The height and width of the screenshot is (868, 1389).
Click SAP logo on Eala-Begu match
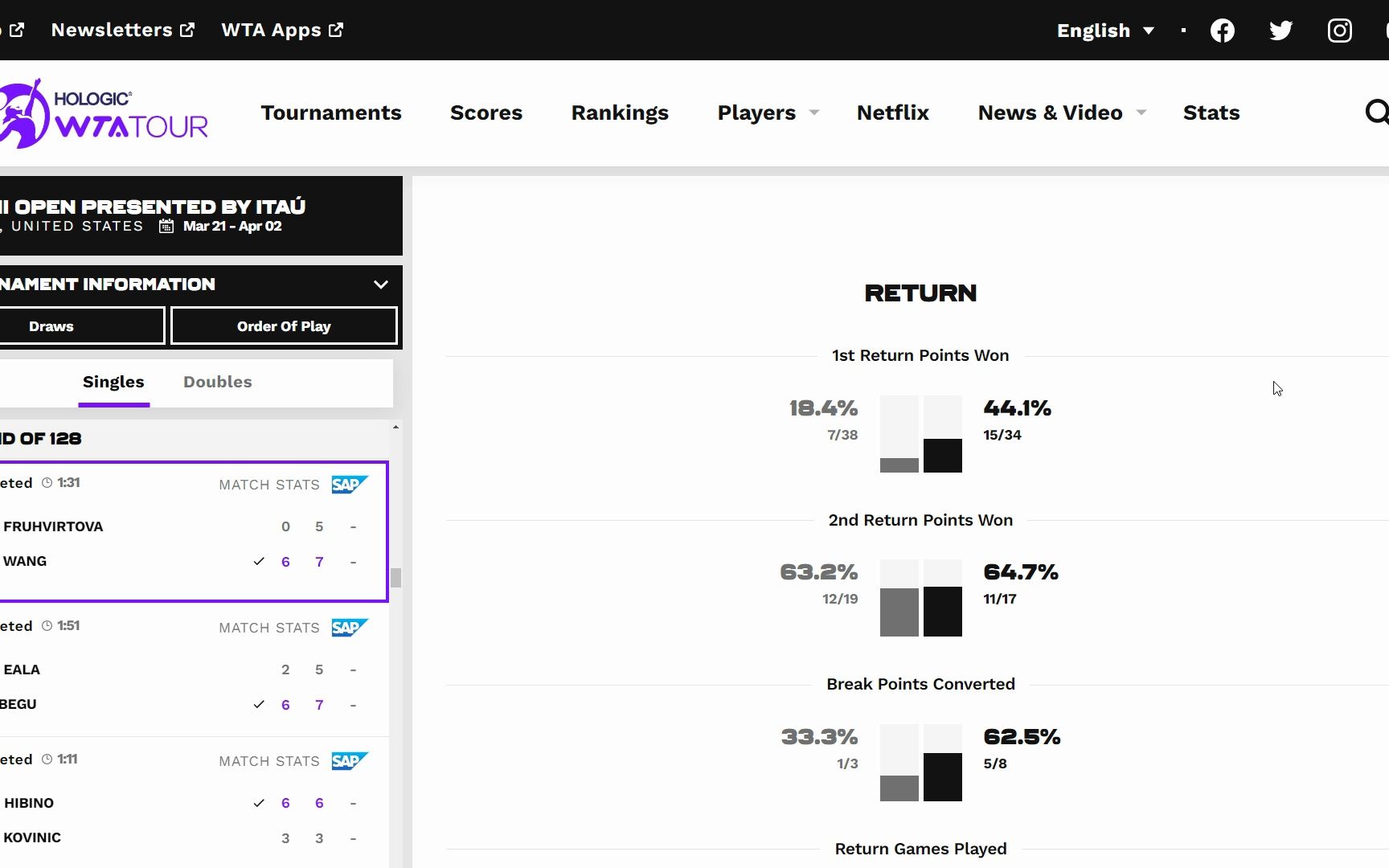(350, 628)
